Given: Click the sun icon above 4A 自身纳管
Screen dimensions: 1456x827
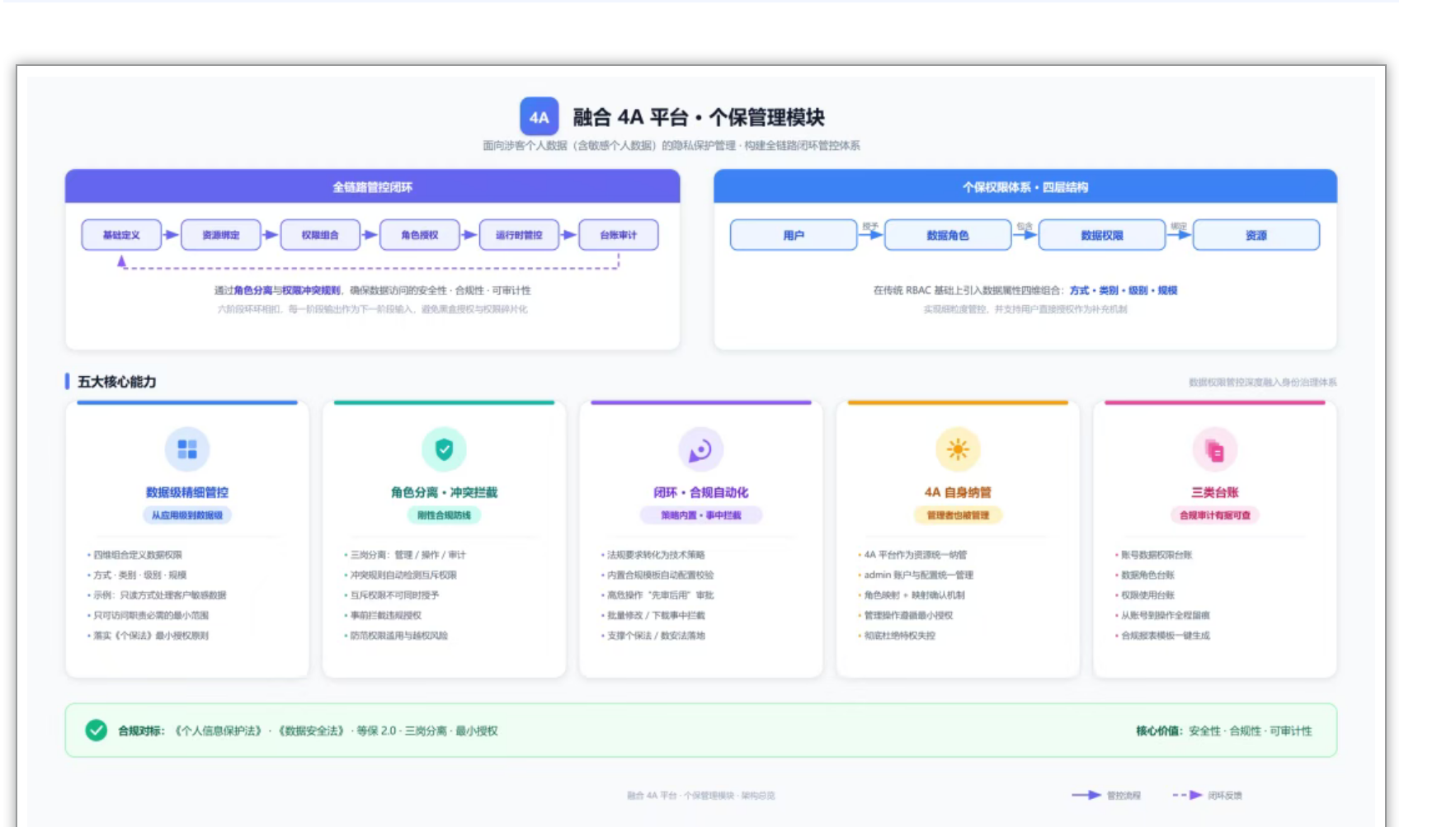Looking at the screenshot, I should point(958,449).
